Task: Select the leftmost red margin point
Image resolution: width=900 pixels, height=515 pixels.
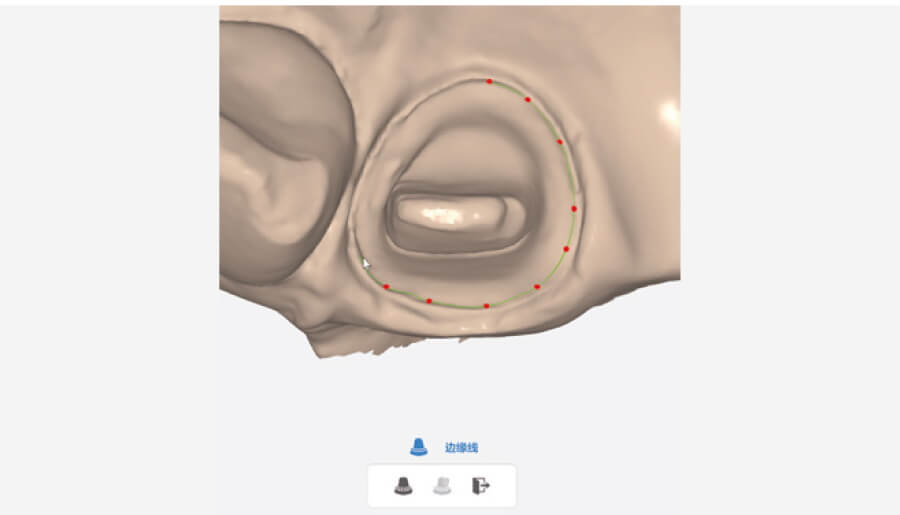Action: [x=386, y=286]
